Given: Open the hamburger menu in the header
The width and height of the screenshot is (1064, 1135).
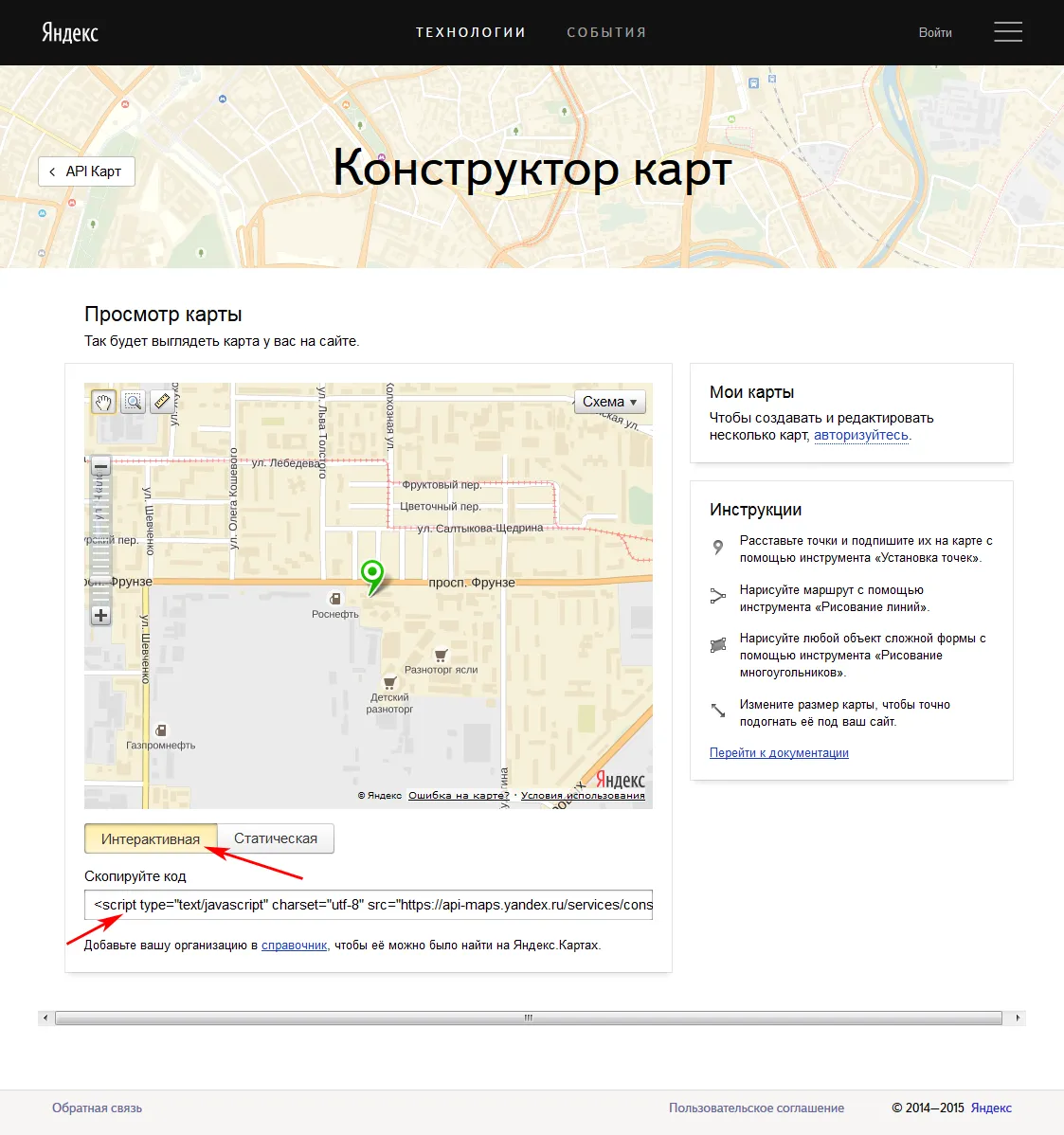Looking at the screenshot, I should (1007, 32).
